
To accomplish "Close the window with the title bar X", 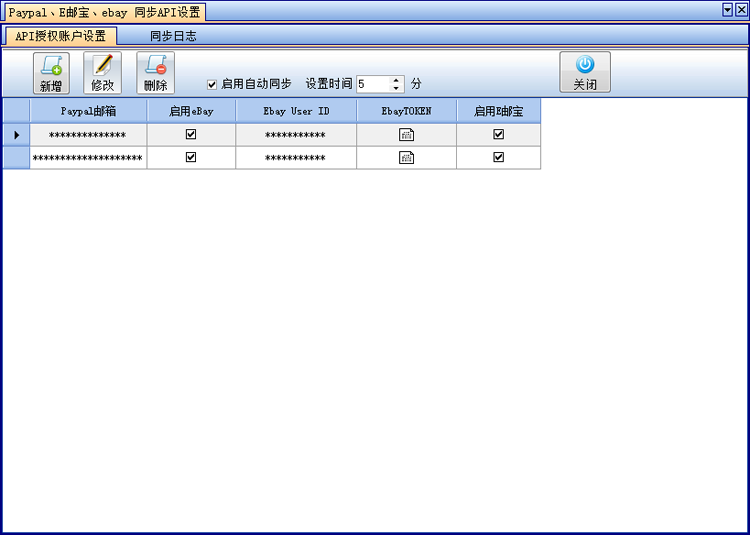I will point(741,10).
